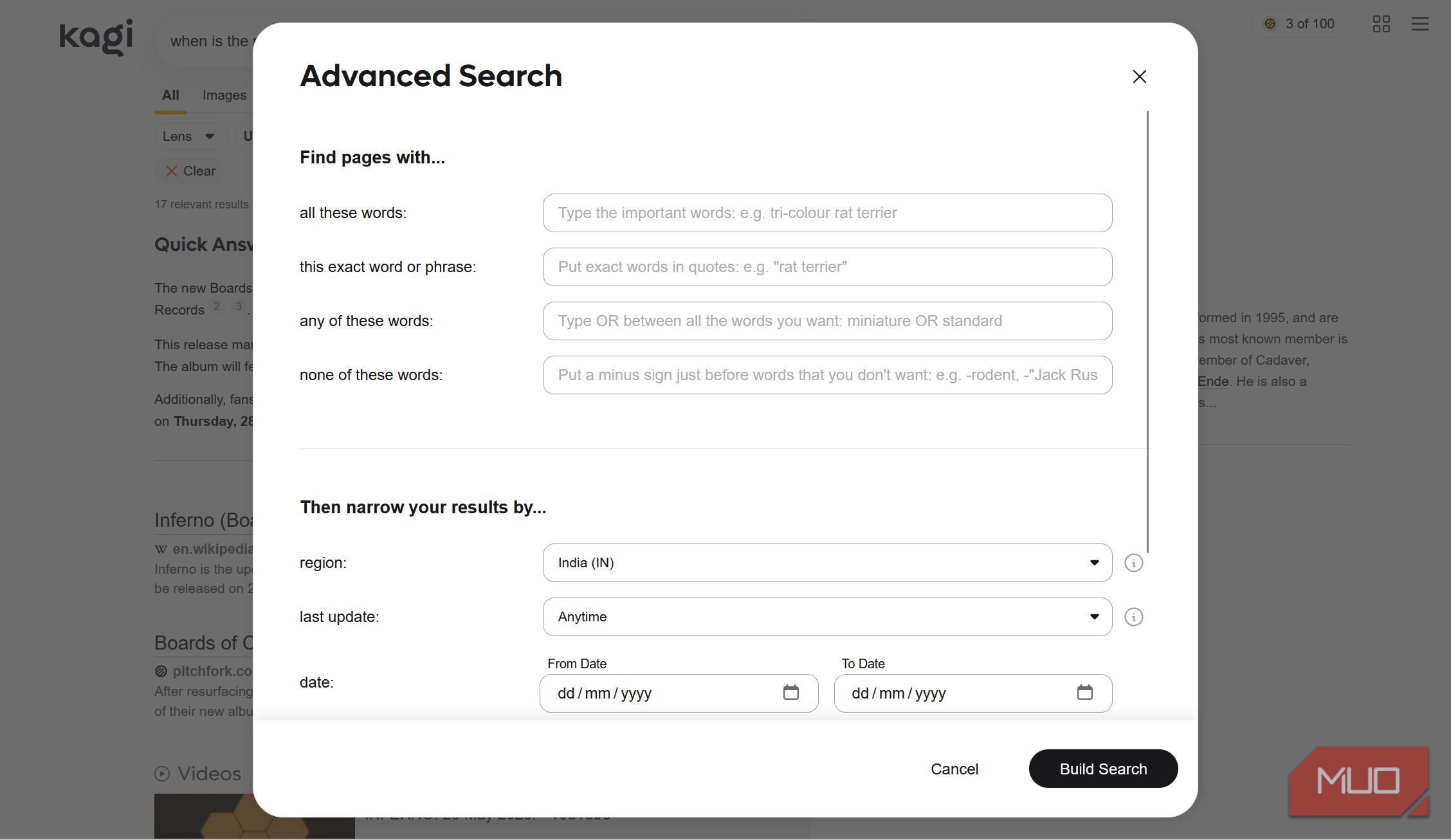Click the info icon next to region
The width and height of the screenshot is (1451, 840).
tap(1133, 563)
